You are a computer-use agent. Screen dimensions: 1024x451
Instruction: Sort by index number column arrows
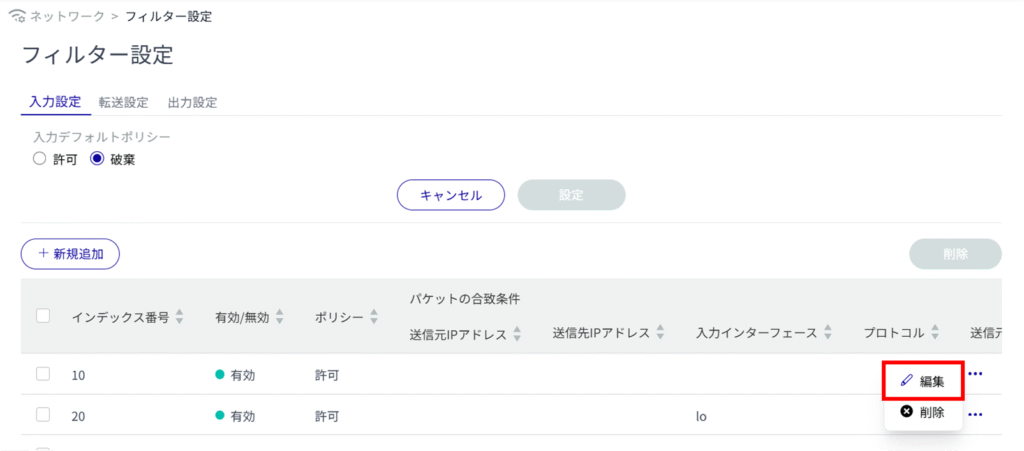coord(180,317)
